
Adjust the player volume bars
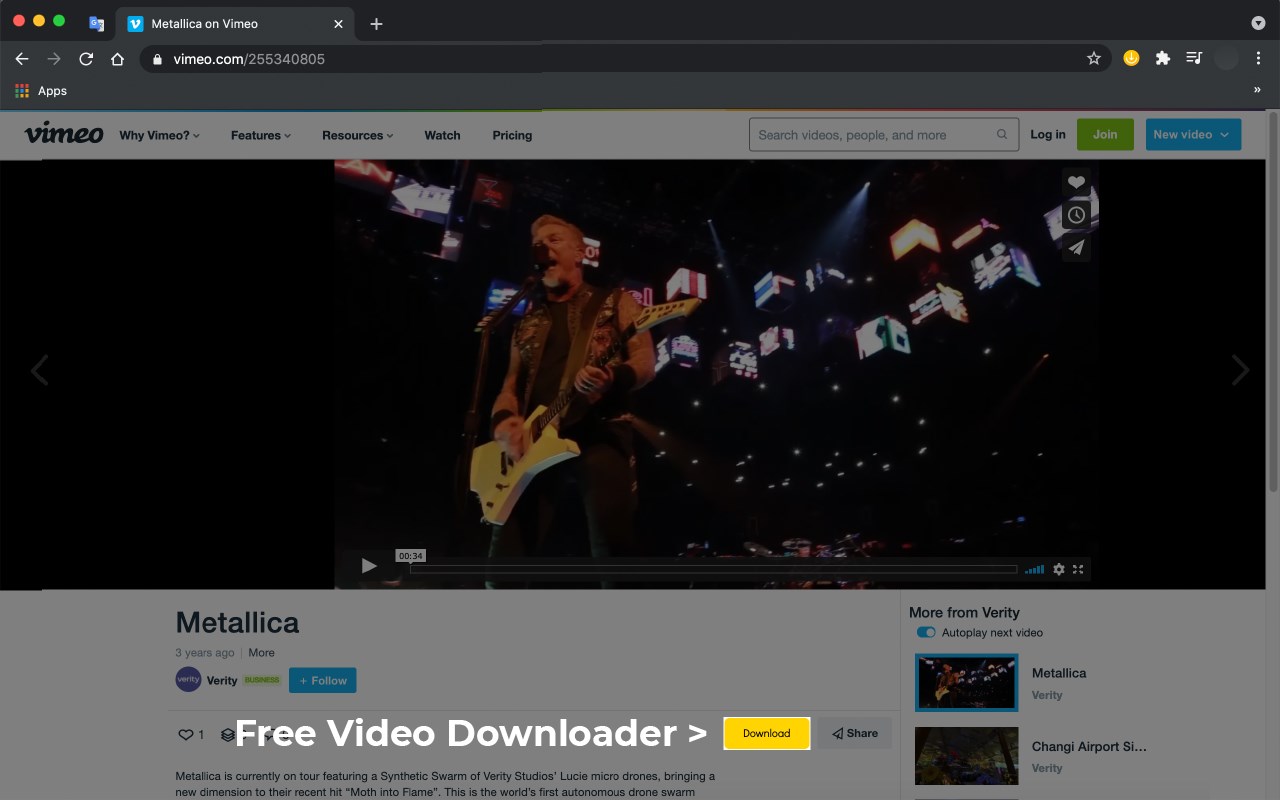click(1035, 569)
